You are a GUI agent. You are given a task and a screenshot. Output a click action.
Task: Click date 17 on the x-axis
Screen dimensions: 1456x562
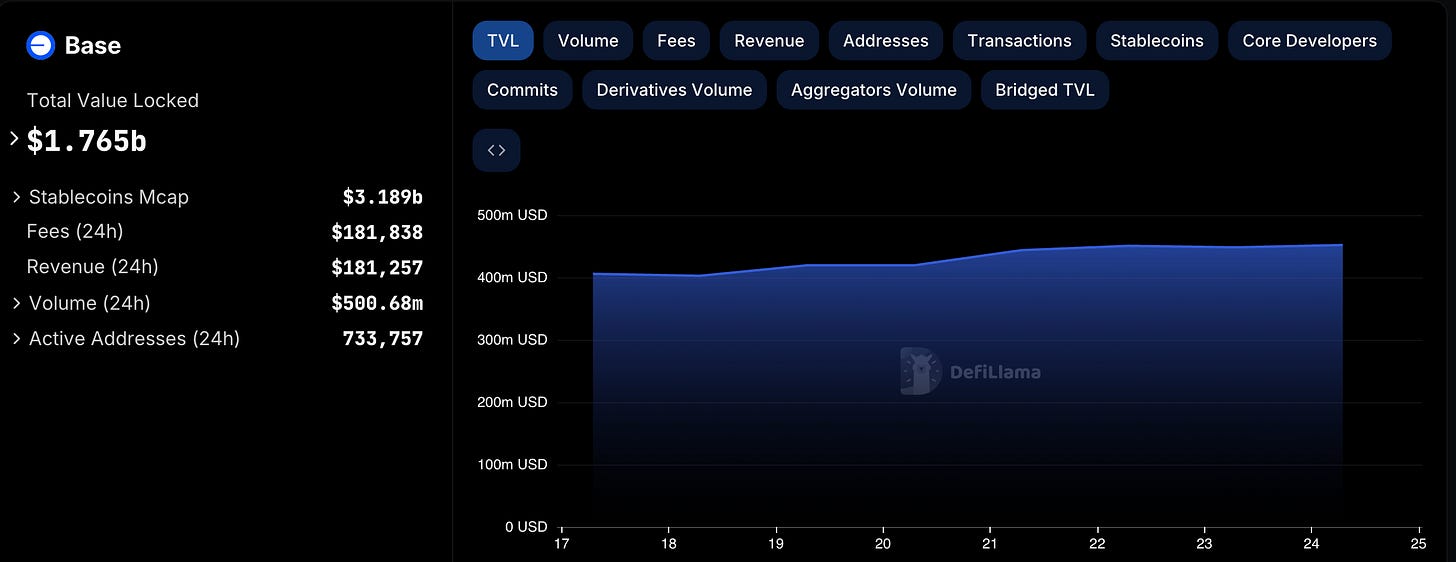[562, 544]
